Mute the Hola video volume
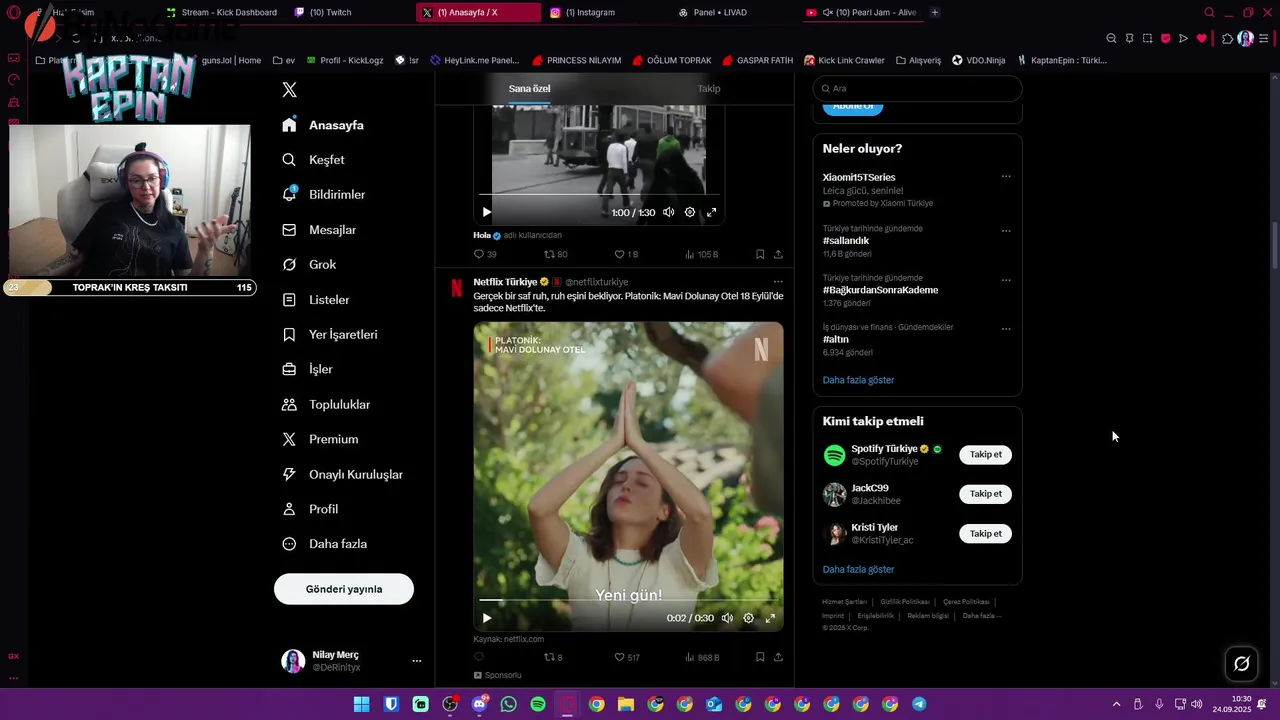The width and height of the screenshot is (1280, 720). (x=668, y=212)
